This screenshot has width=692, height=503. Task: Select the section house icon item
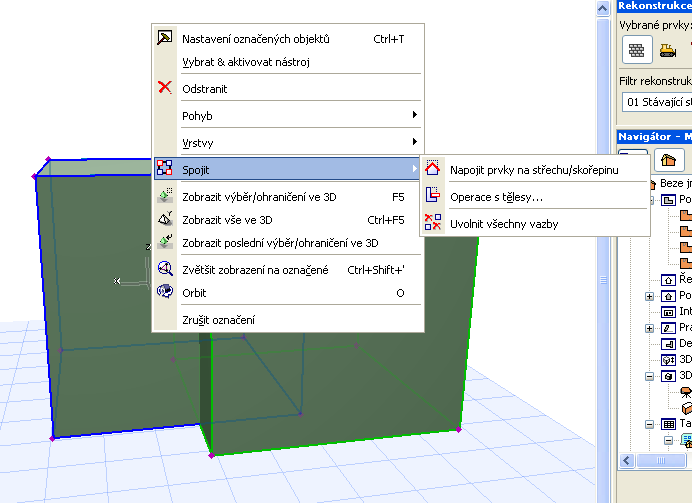[668, 280]
